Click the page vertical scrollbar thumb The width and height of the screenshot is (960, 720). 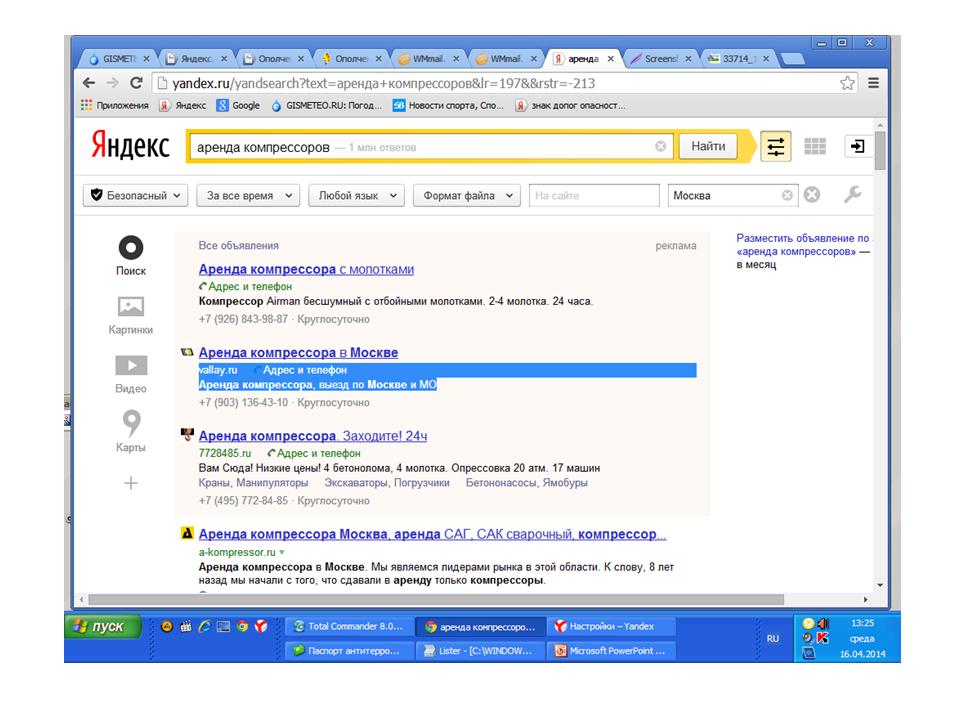[880, 150]
